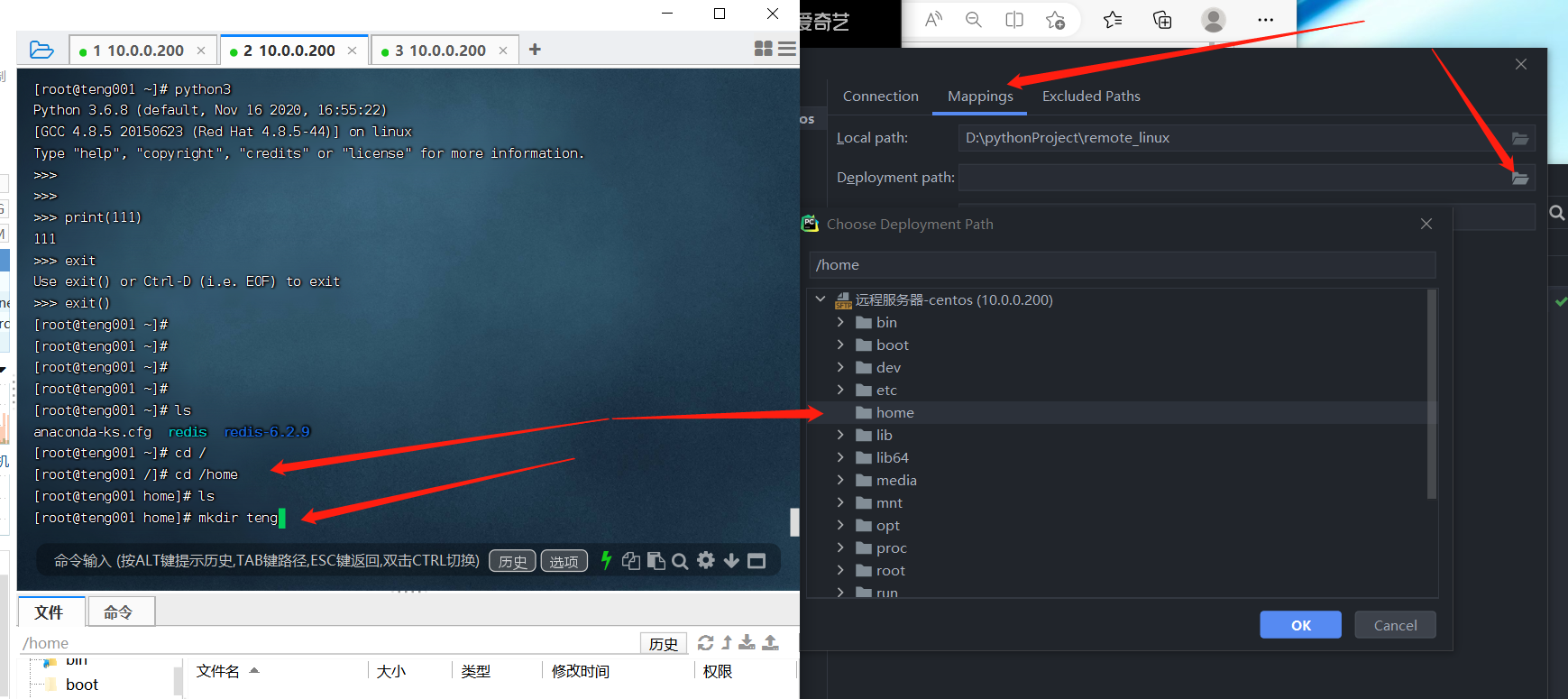Viewport: 1568px width, 699px height.
Task: Close terminal tab 2 10.0.0.200
Action: click(352, 51)
